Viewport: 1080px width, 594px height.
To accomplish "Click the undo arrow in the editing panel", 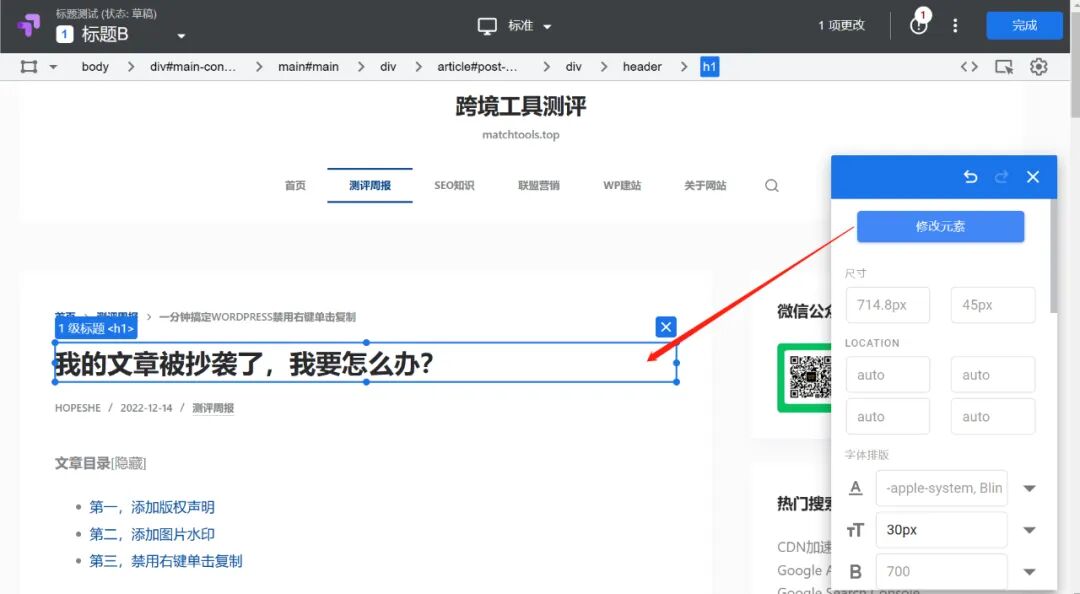I will coord(969,176).
